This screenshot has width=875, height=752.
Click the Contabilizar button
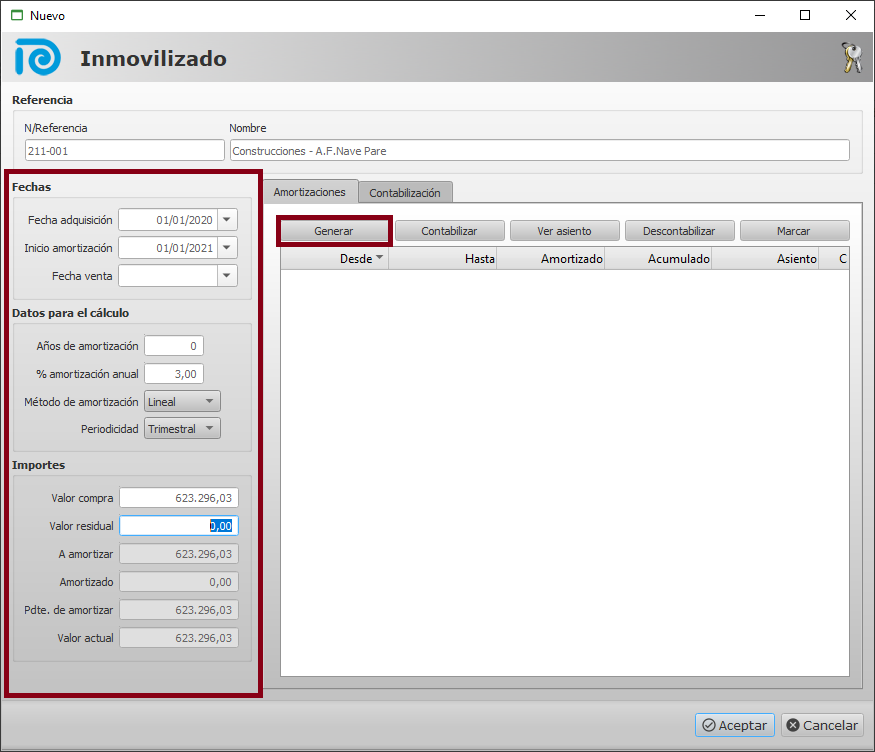point(449,231)
